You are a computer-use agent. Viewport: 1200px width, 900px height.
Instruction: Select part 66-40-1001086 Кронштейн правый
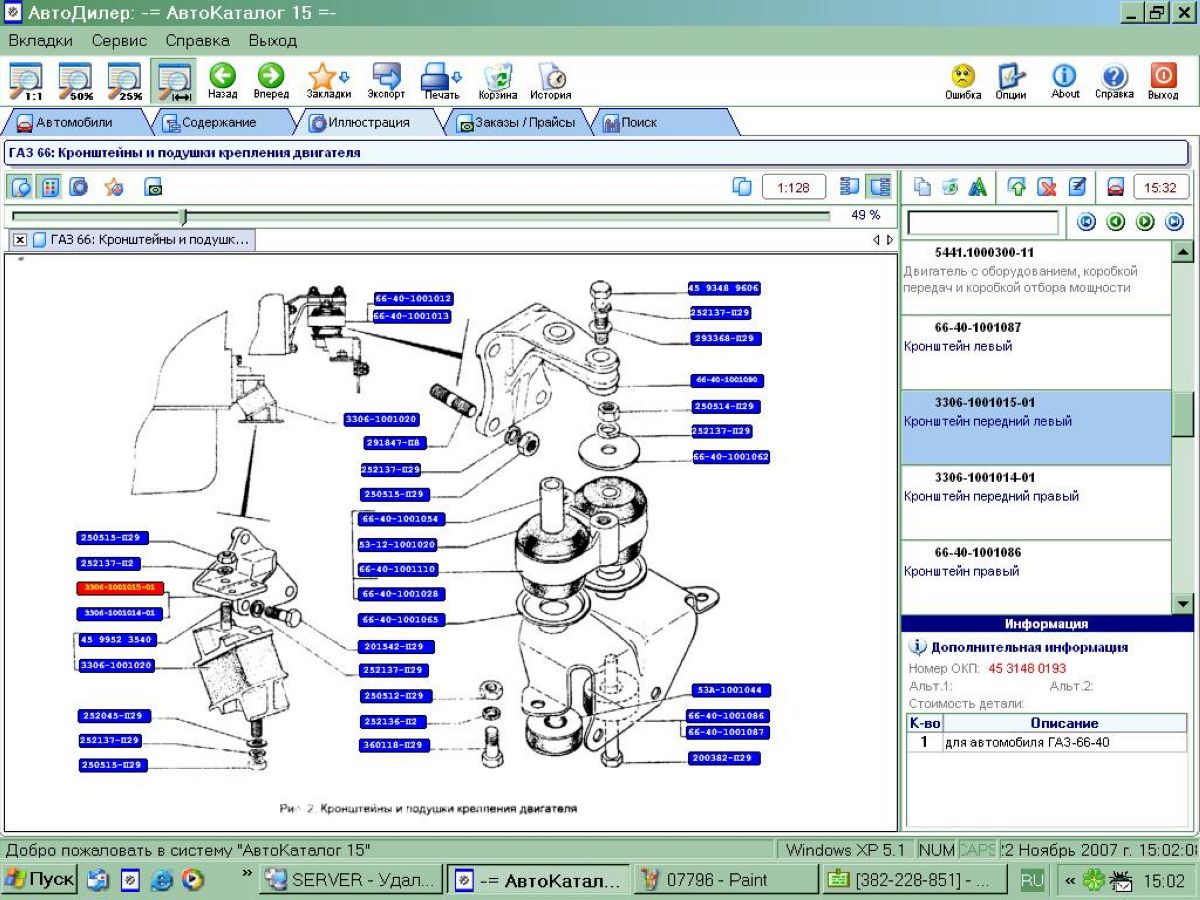point(1036,577)
